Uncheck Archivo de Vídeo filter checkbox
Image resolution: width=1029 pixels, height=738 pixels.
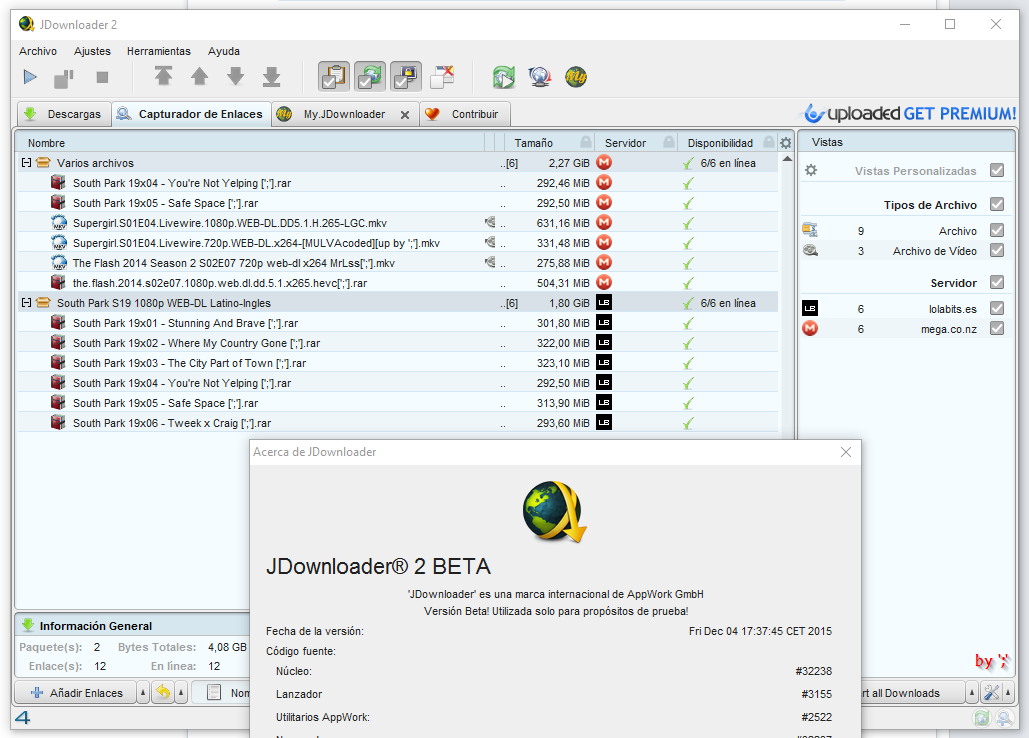coord(997,251)
